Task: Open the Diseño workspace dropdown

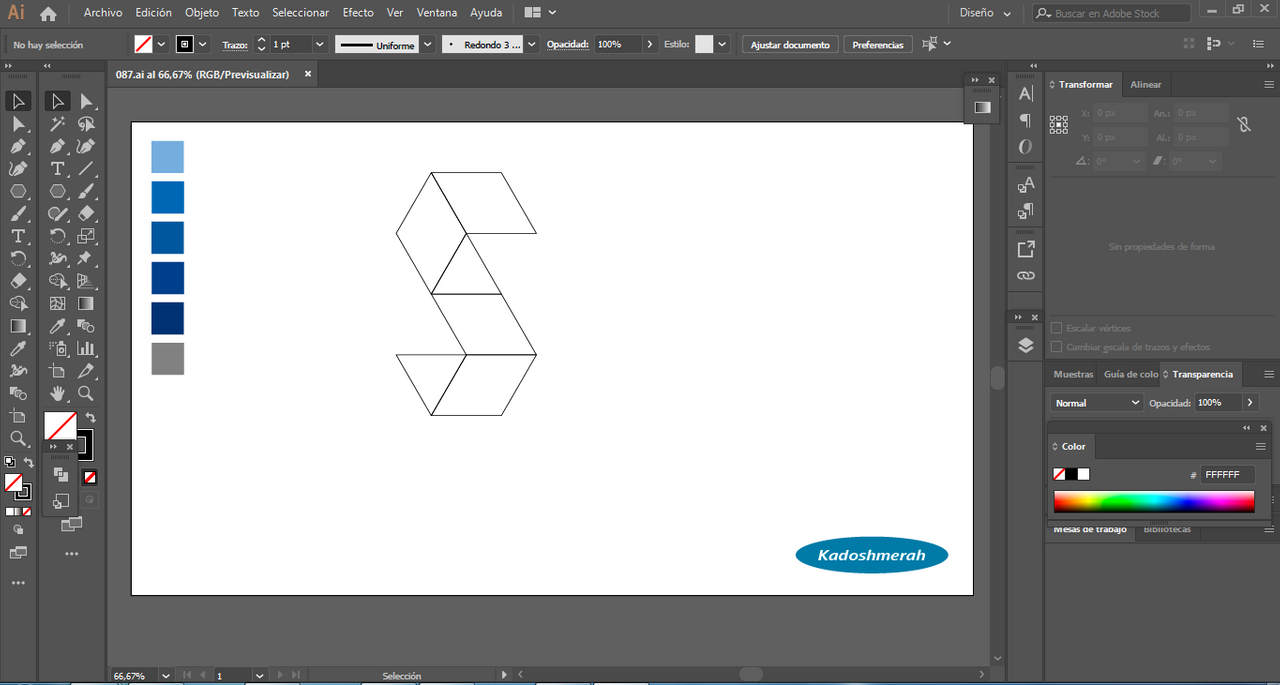Action: (985, 13)
